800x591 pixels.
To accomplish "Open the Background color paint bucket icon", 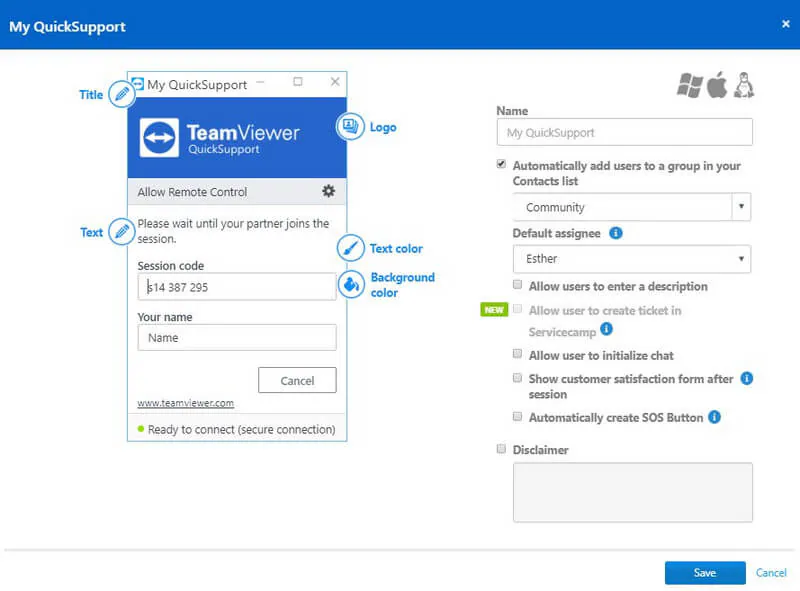I will [x=351, y=284].
